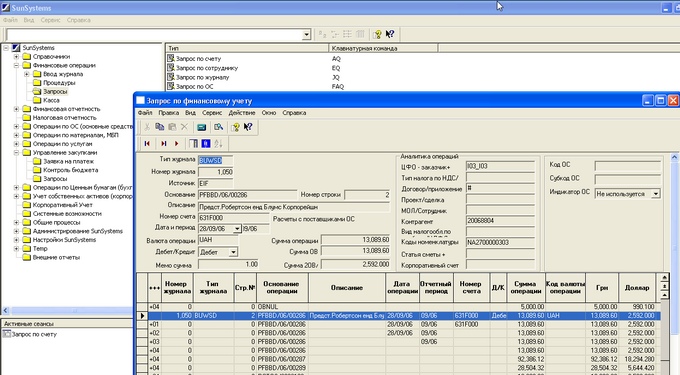Click the Сумма операции grid column header

tap(525, 287)
